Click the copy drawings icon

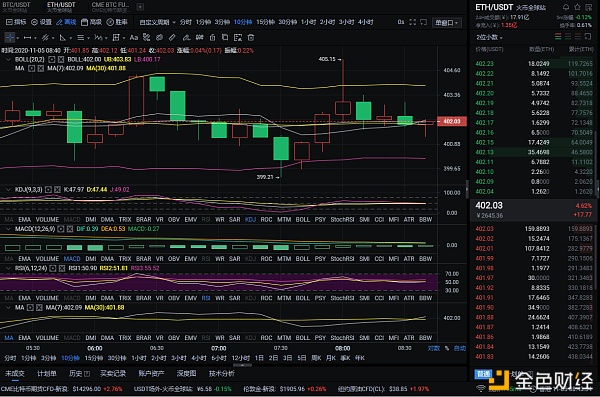[225, 38]
